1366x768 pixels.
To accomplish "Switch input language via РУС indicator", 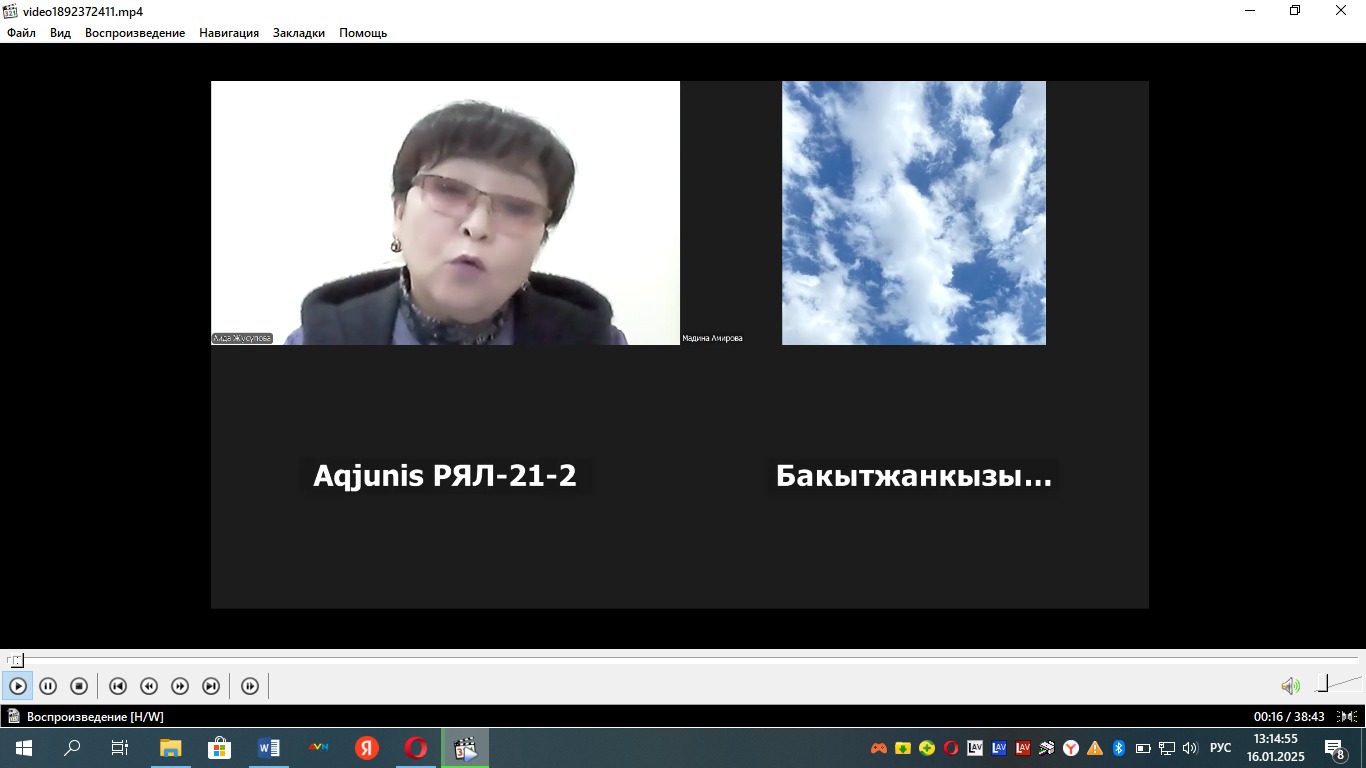I will click(1221, 748).
